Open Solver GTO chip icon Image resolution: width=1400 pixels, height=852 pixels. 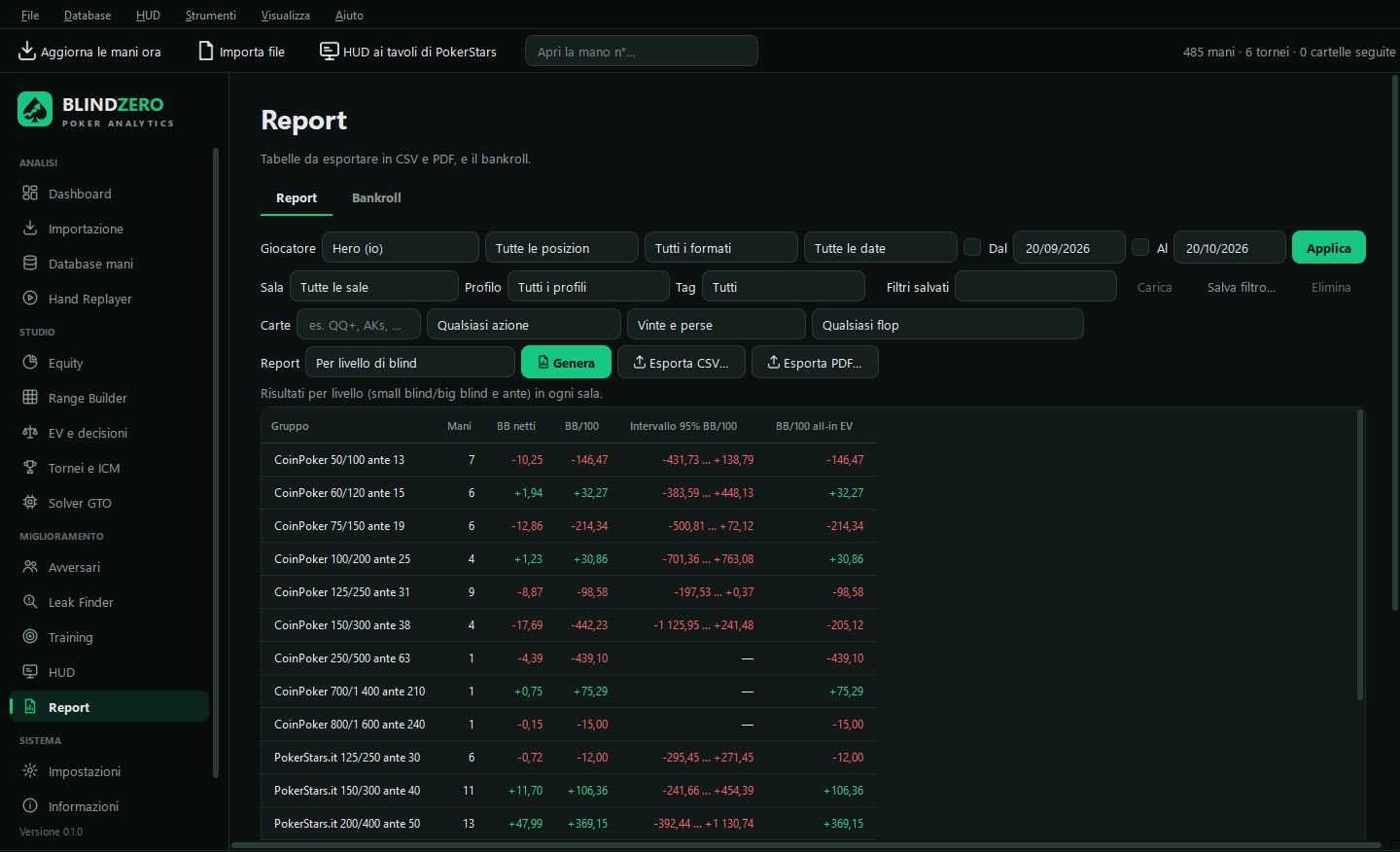[x=30, y=503]
